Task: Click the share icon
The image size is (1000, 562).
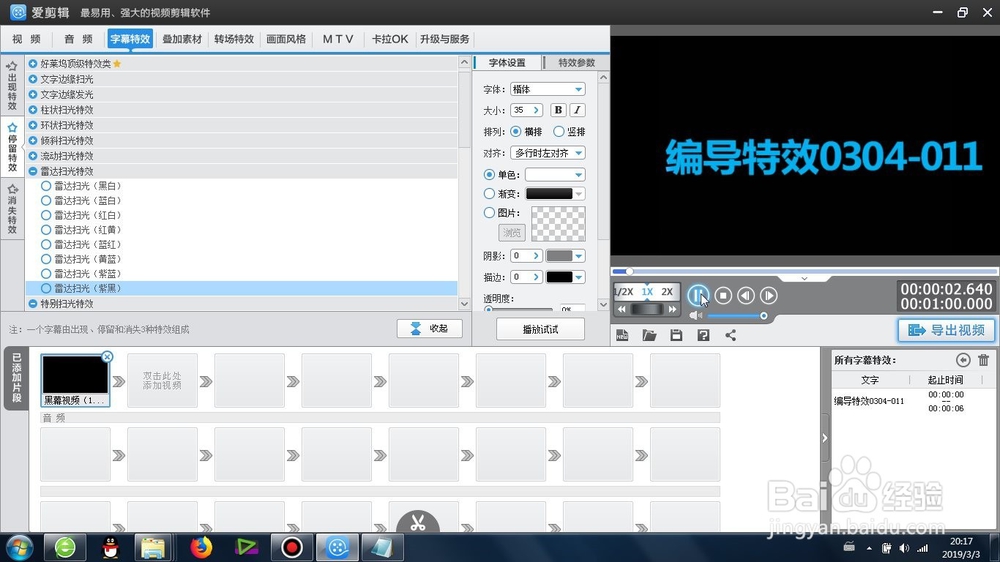Action: click(730, 335)
